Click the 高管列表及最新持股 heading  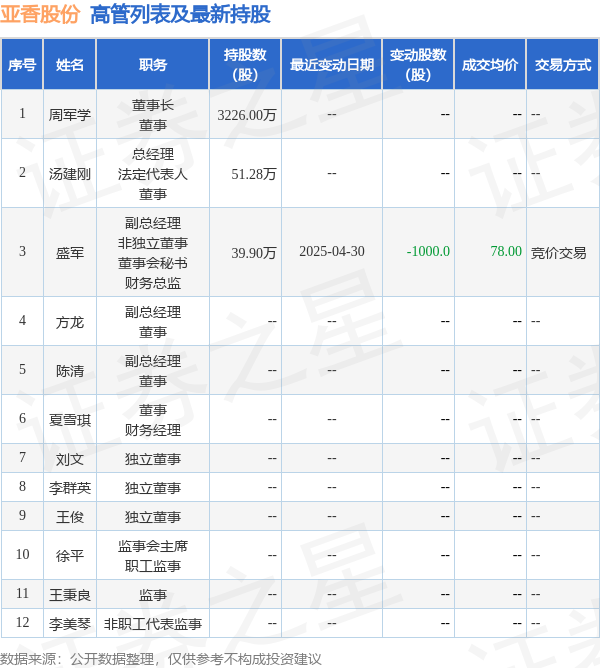(x=180, y=14)
